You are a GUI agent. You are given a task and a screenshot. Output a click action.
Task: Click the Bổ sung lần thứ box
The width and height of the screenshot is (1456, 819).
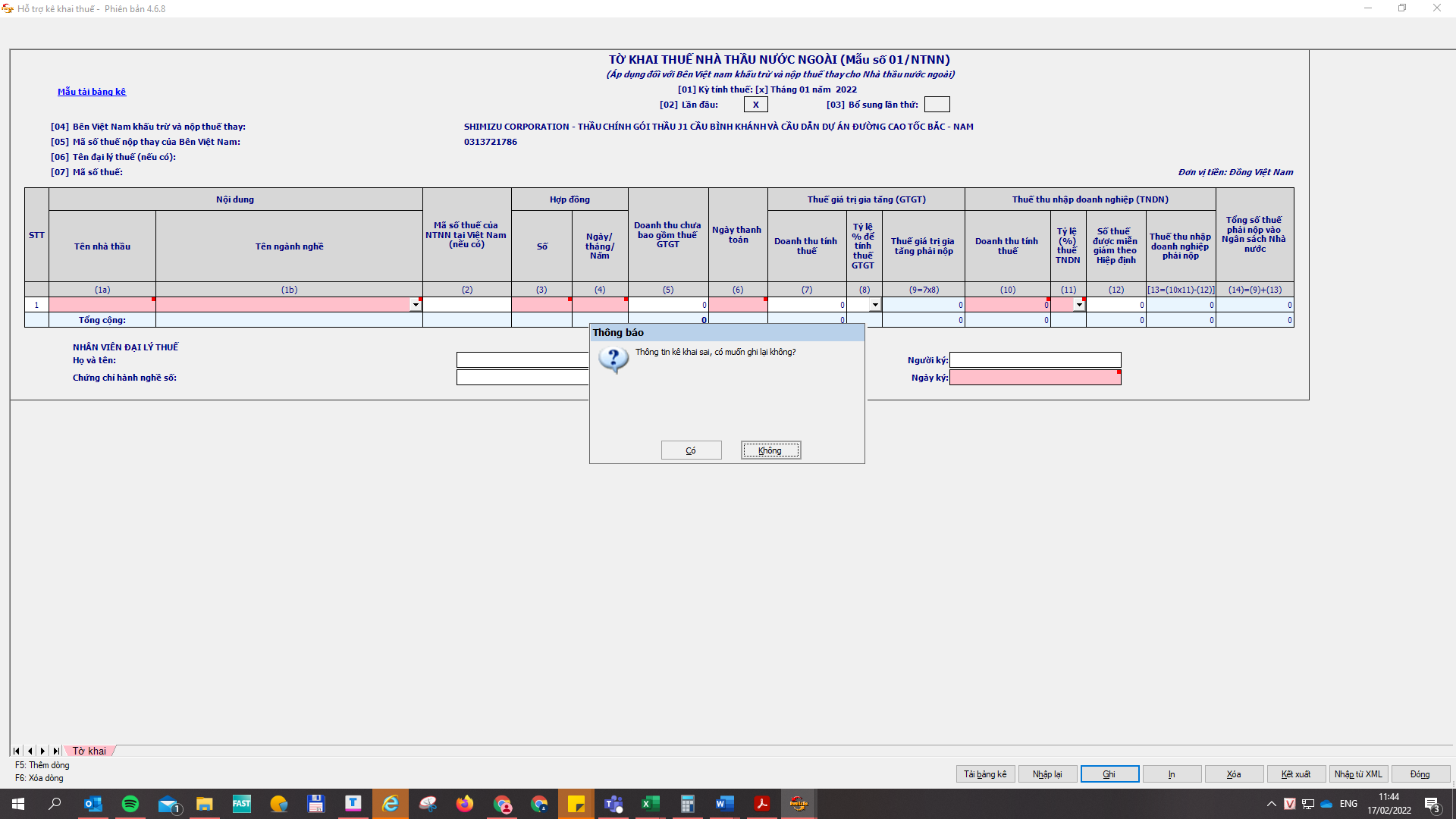tap(937, 105)
